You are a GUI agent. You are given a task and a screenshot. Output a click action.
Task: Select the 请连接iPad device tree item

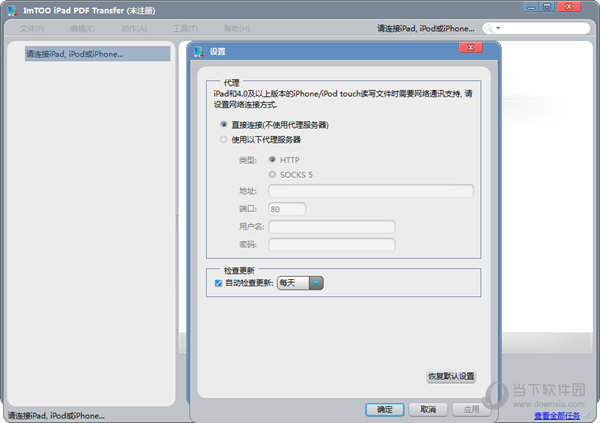(98, 54)
